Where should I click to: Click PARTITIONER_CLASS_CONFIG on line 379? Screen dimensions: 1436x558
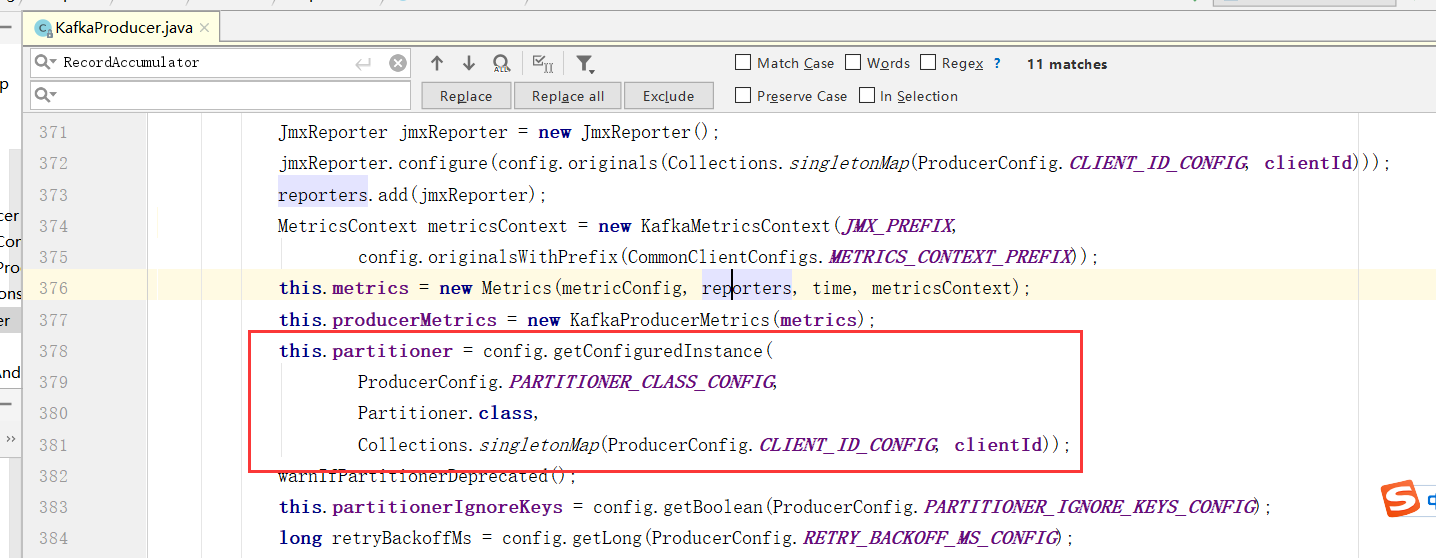pyautogui.click(x=642, y=382)
